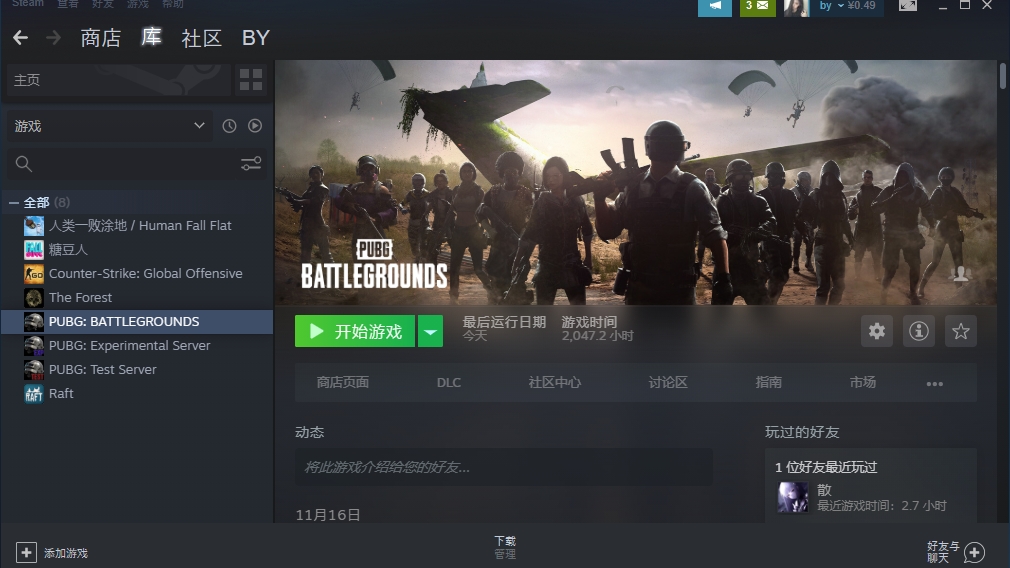Image resolution: width=1010 pixels, height=568 pixels.
Task: Switch library to grid view icon
Action: click(x=251, y=80)
